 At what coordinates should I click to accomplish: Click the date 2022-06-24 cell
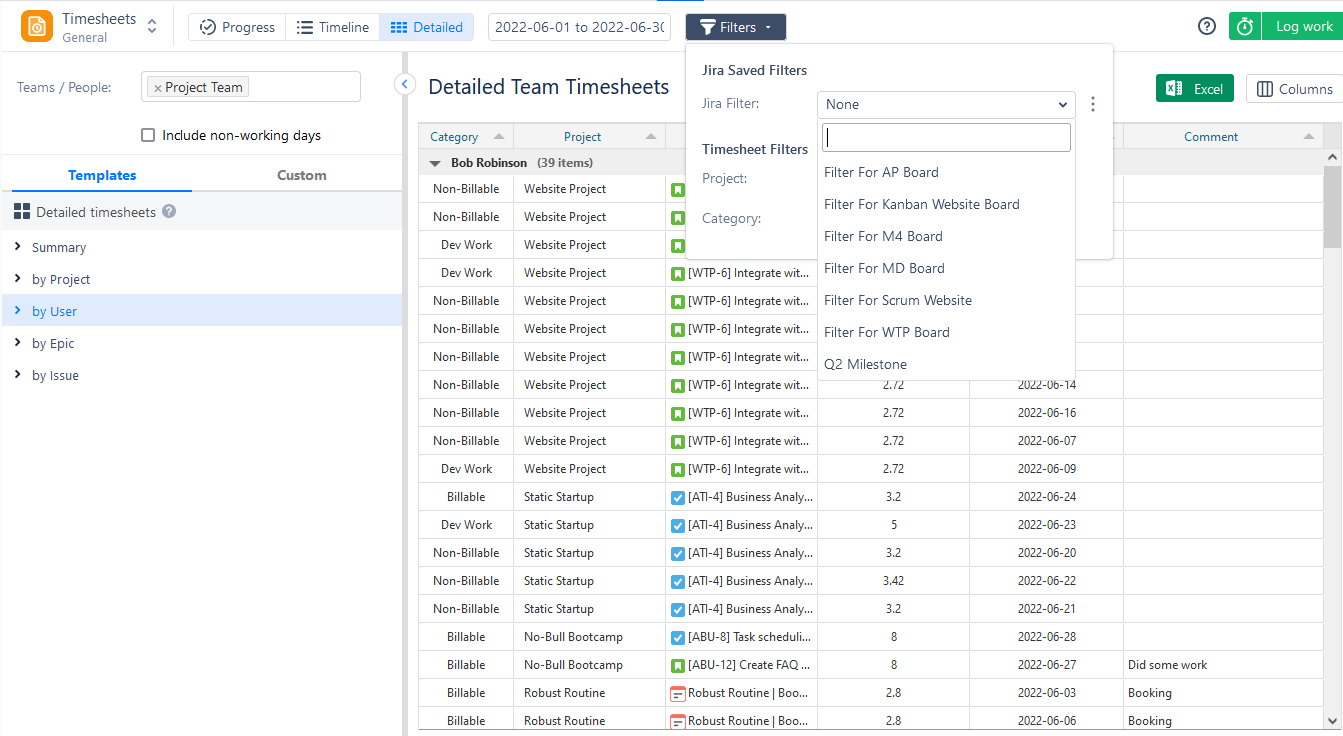[1047, 497]
